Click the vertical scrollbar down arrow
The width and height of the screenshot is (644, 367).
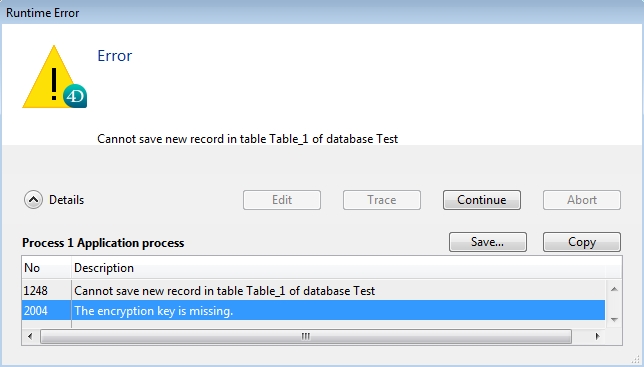[614, 319]
